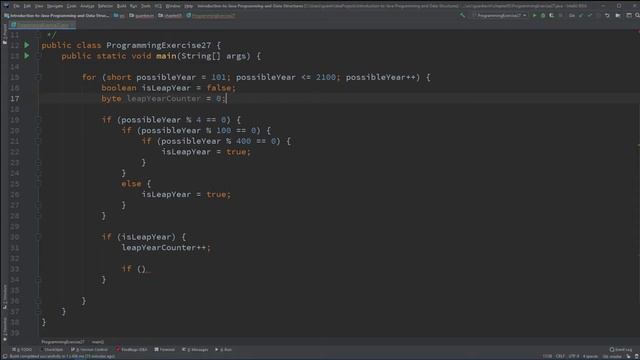Click the run arrow beside main method

tap(27, 56)
